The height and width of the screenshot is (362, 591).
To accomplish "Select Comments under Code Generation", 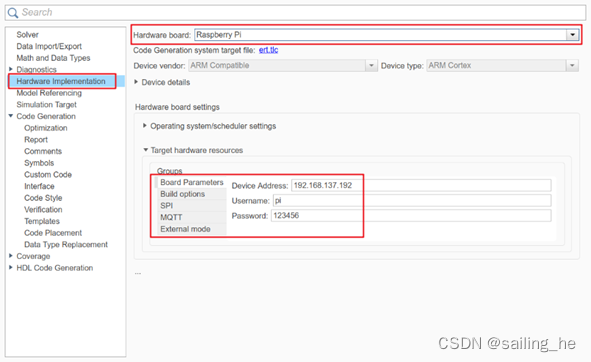I will (x=43, y=152).
